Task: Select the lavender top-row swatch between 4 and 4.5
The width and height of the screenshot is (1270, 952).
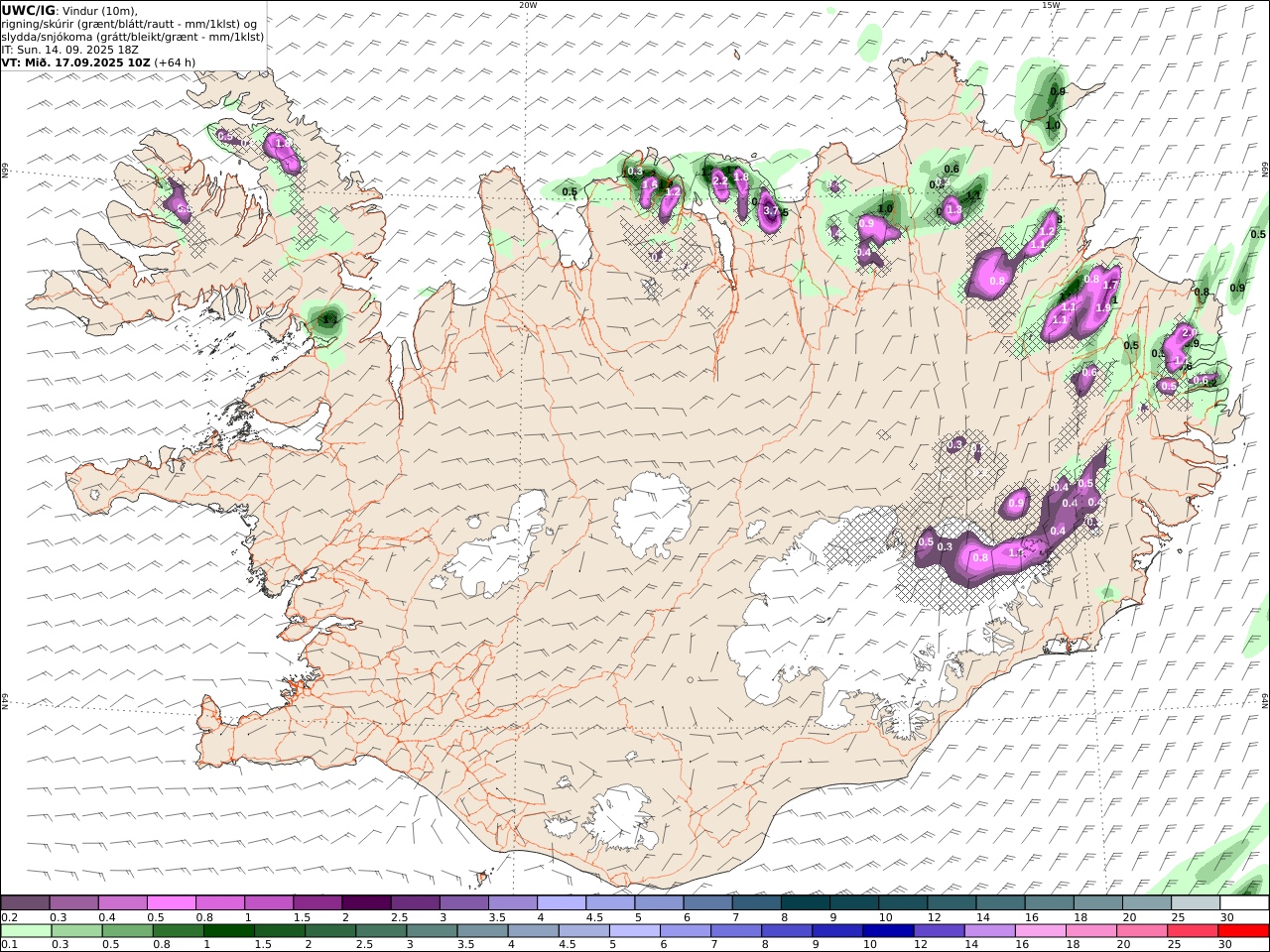Action: pyautogui.click(x=562, y=902)
